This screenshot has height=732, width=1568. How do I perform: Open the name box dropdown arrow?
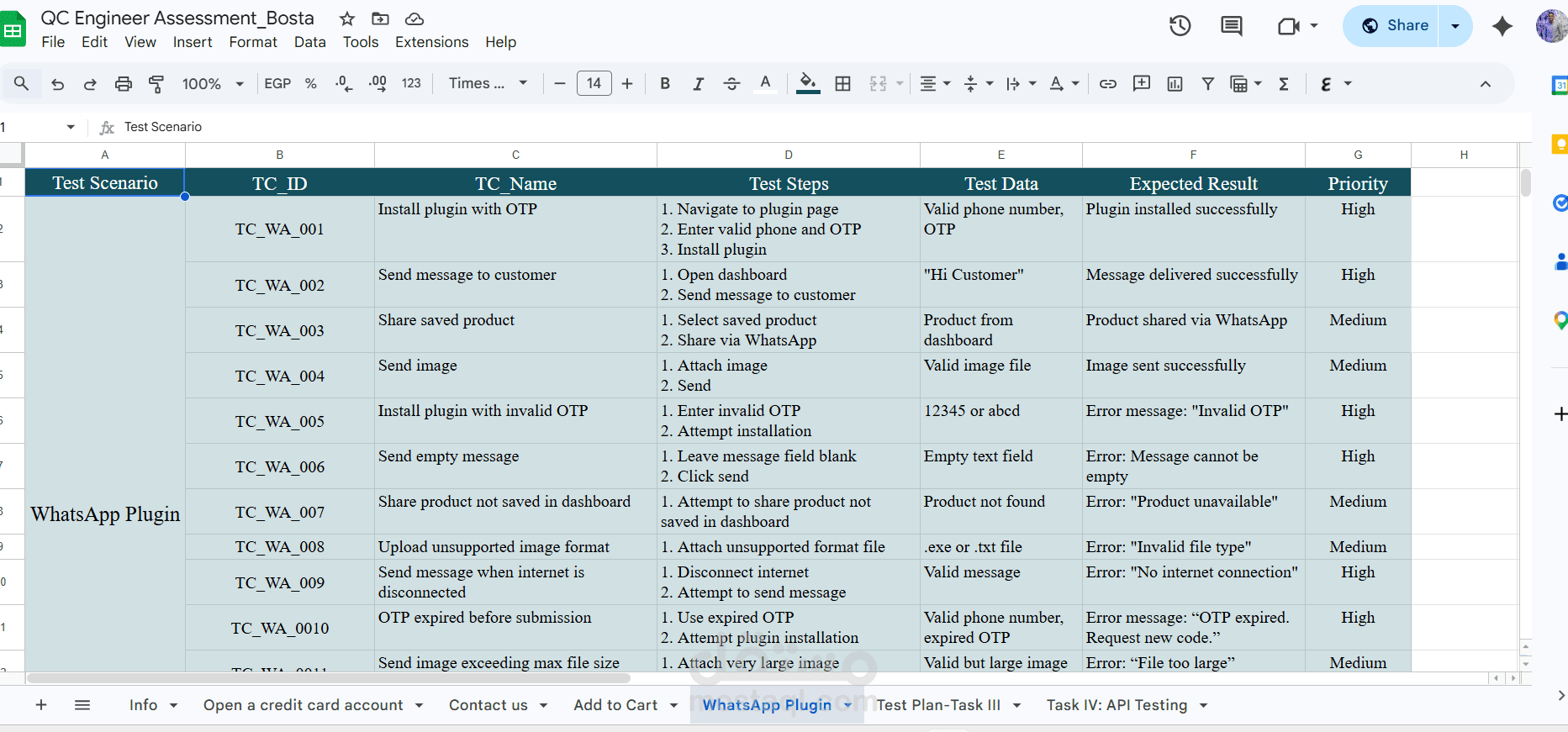(71, 127)
